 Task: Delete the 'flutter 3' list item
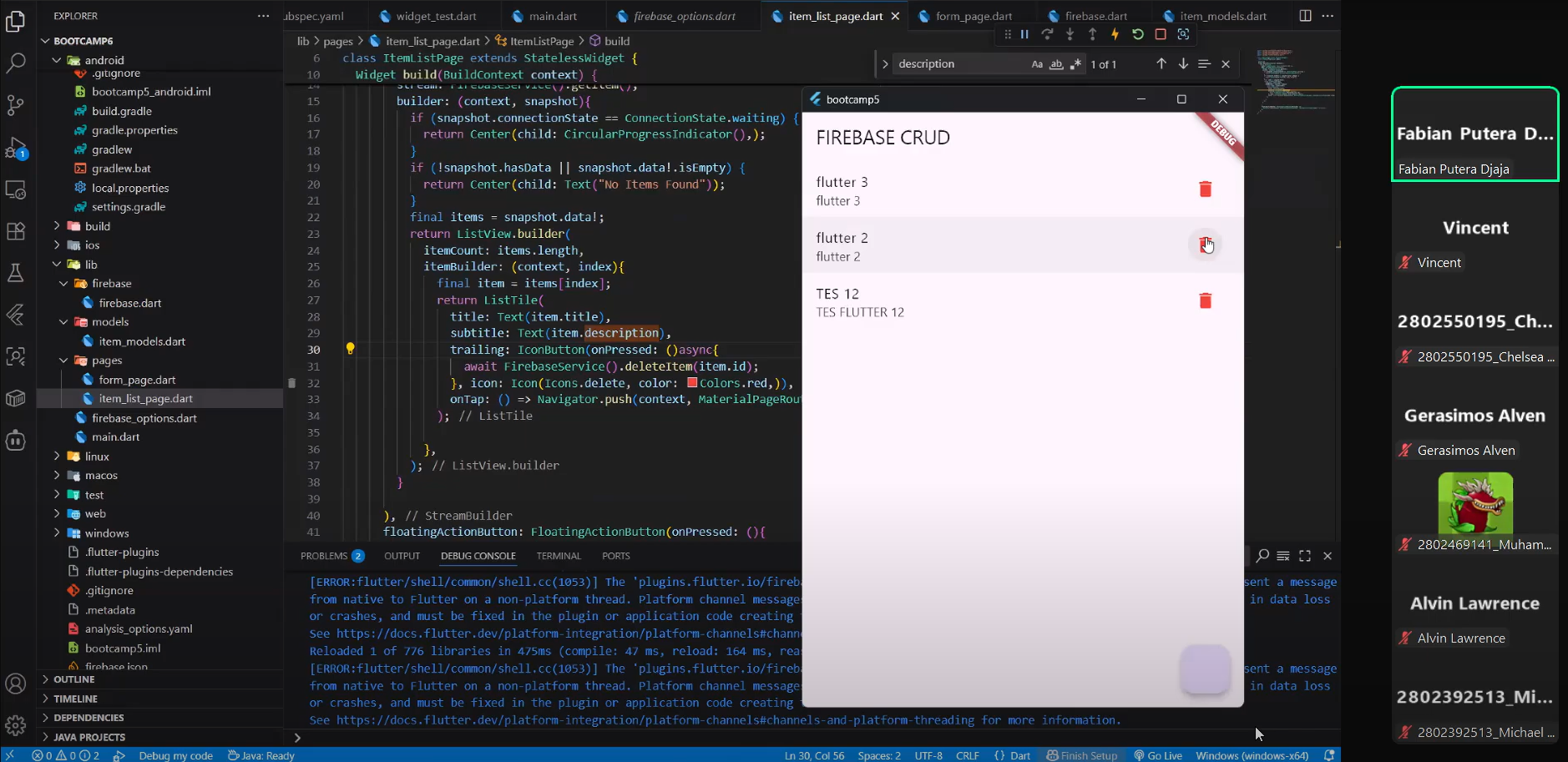[x=1205, y=189]
